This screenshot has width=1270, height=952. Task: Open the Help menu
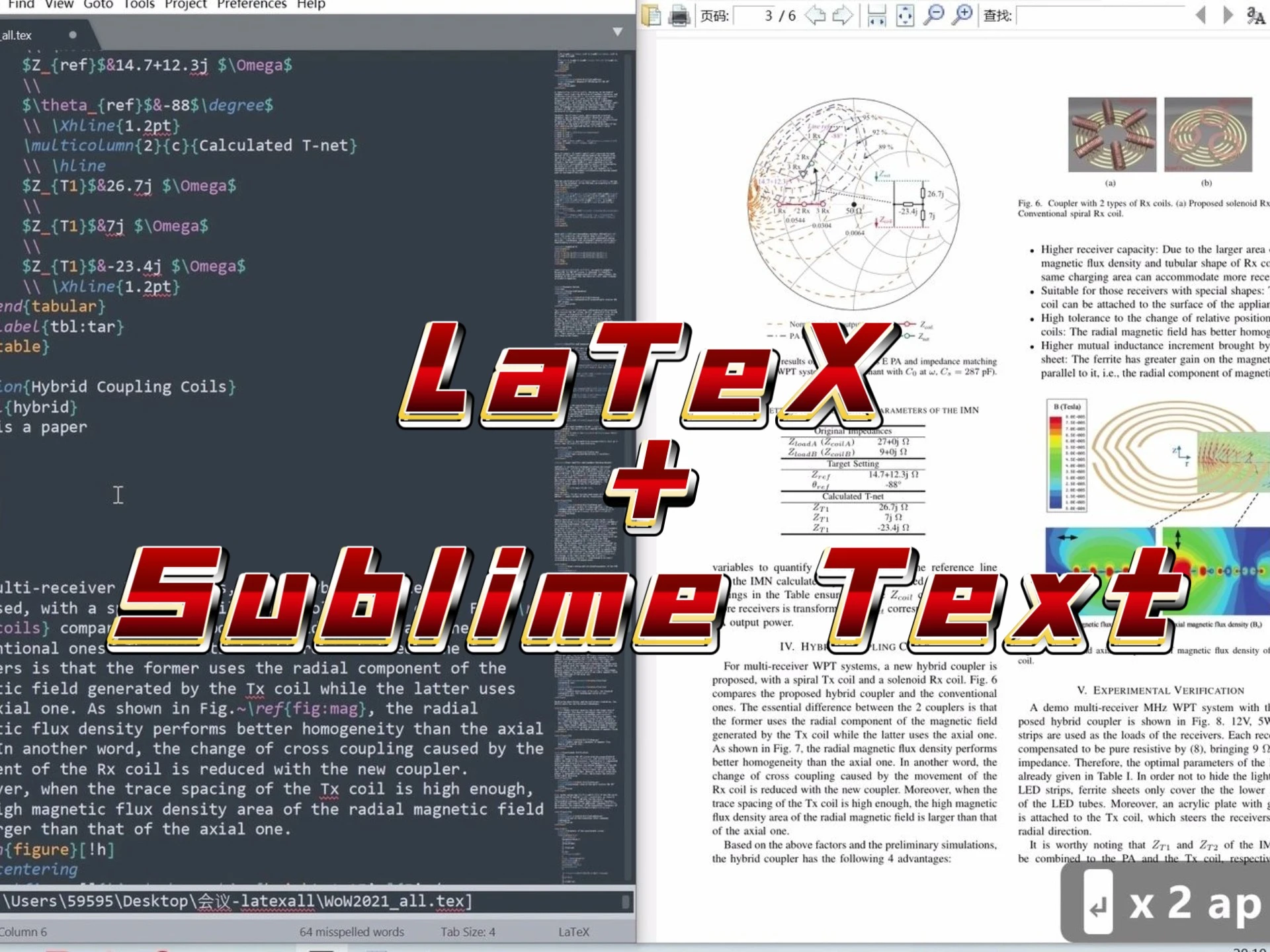(311, 4)
